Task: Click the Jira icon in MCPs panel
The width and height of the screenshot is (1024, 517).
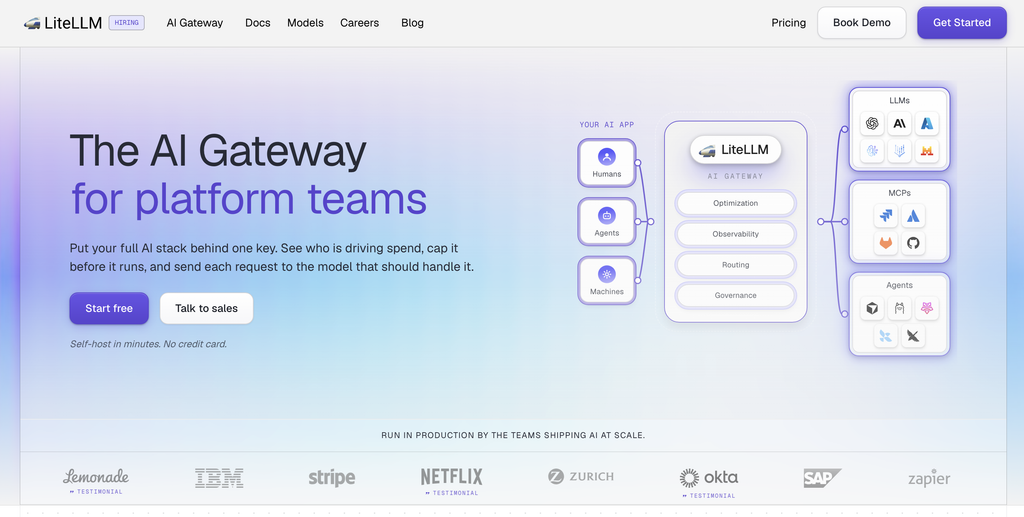Action: (886, 215)
